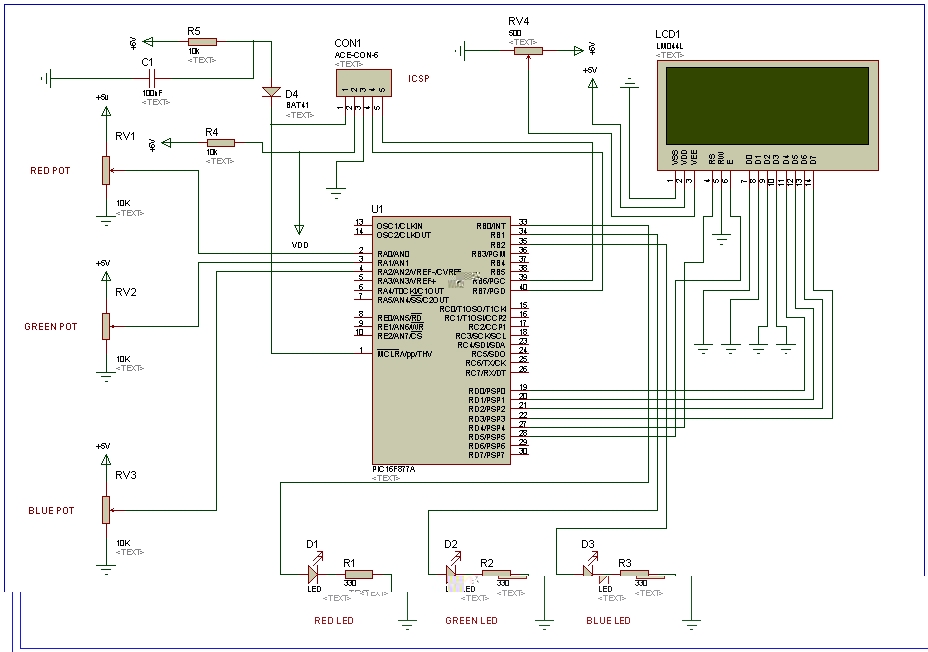The height and width of the screenshot is (652, 928).
Task: Click the "GREEN POT" label
Action: (51, 327)
